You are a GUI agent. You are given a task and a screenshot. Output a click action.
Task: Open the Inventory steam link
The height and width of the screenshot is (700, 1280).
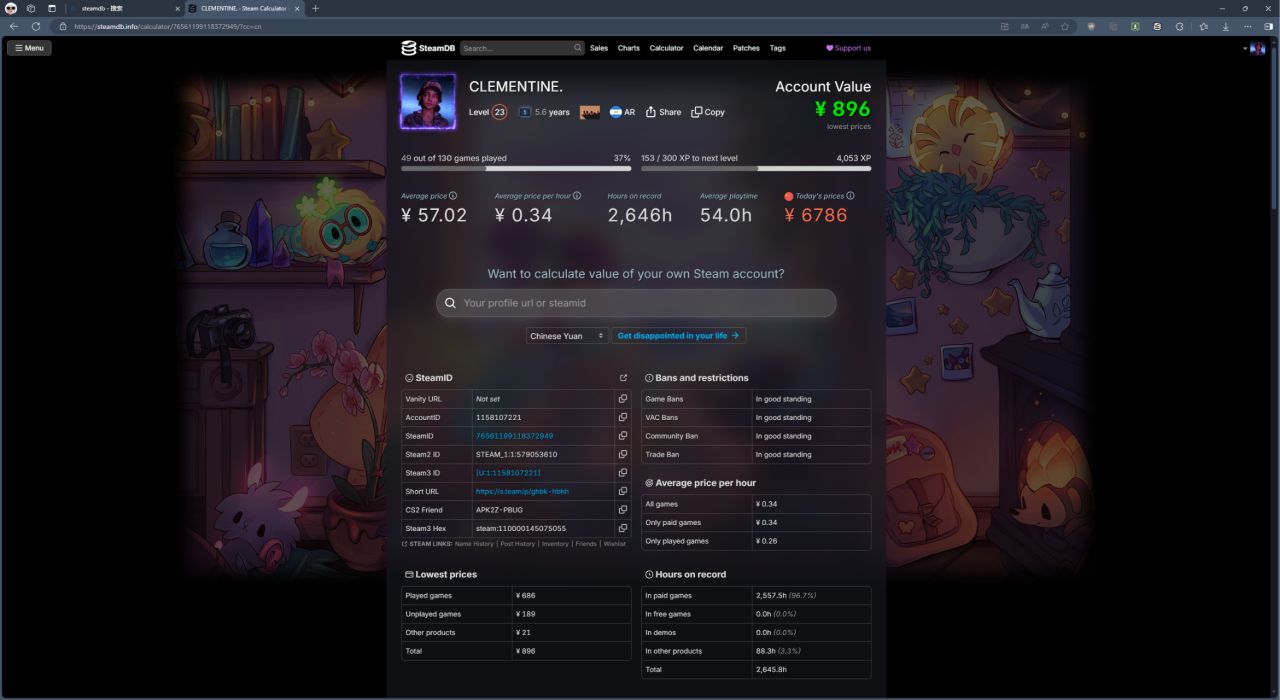click(x=555, y=544)
